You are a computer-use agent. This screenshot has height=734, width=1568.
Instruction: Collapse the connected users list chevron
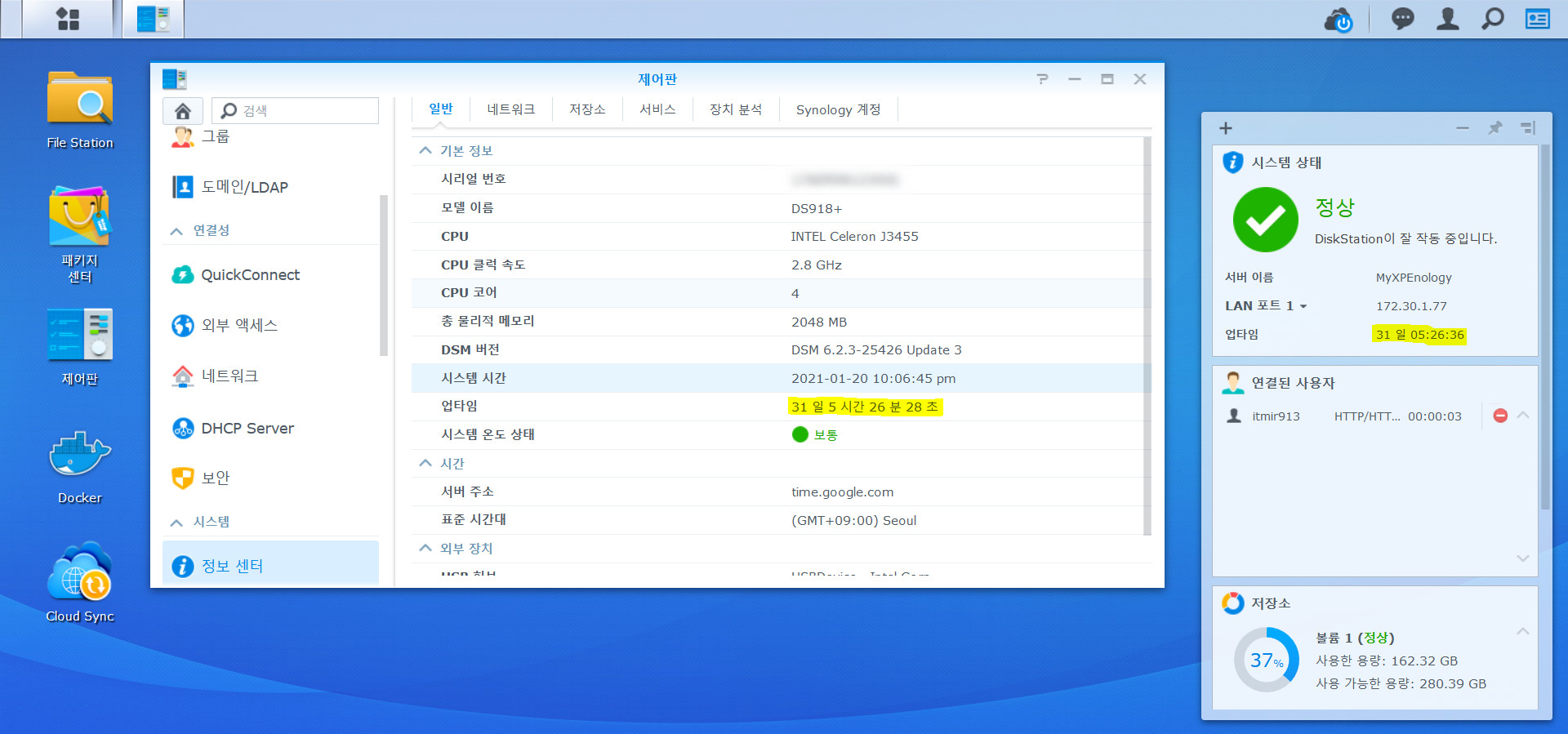(x=1523, y=415)
